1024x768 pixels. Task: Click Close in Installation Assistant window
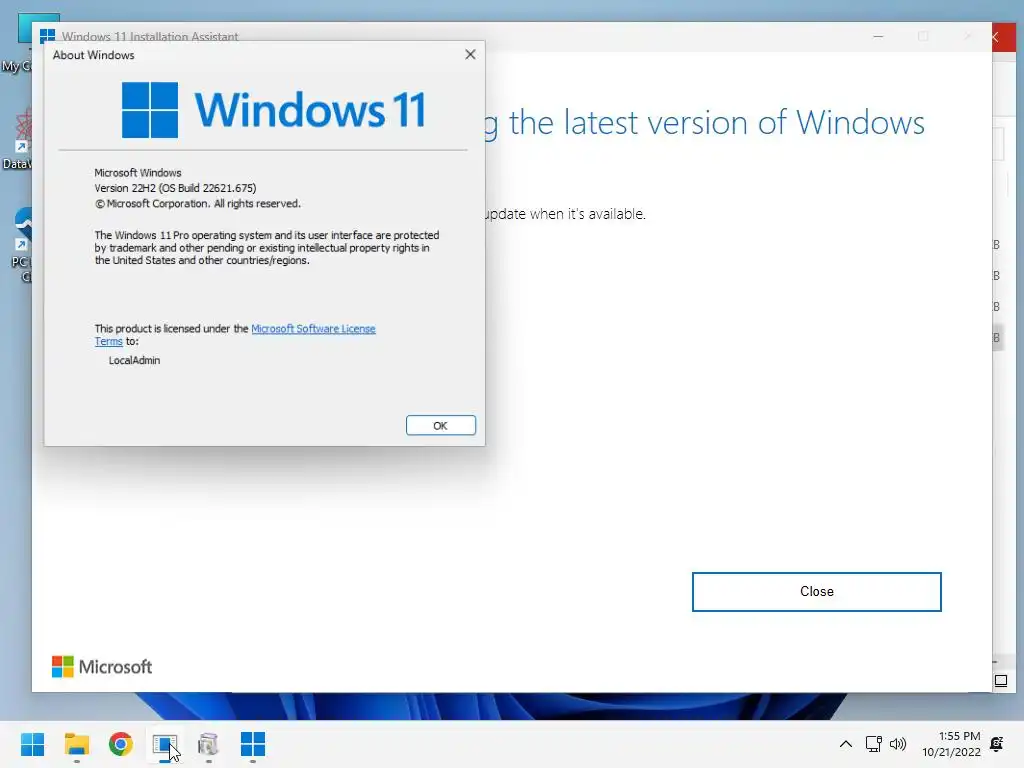point(816,592)
